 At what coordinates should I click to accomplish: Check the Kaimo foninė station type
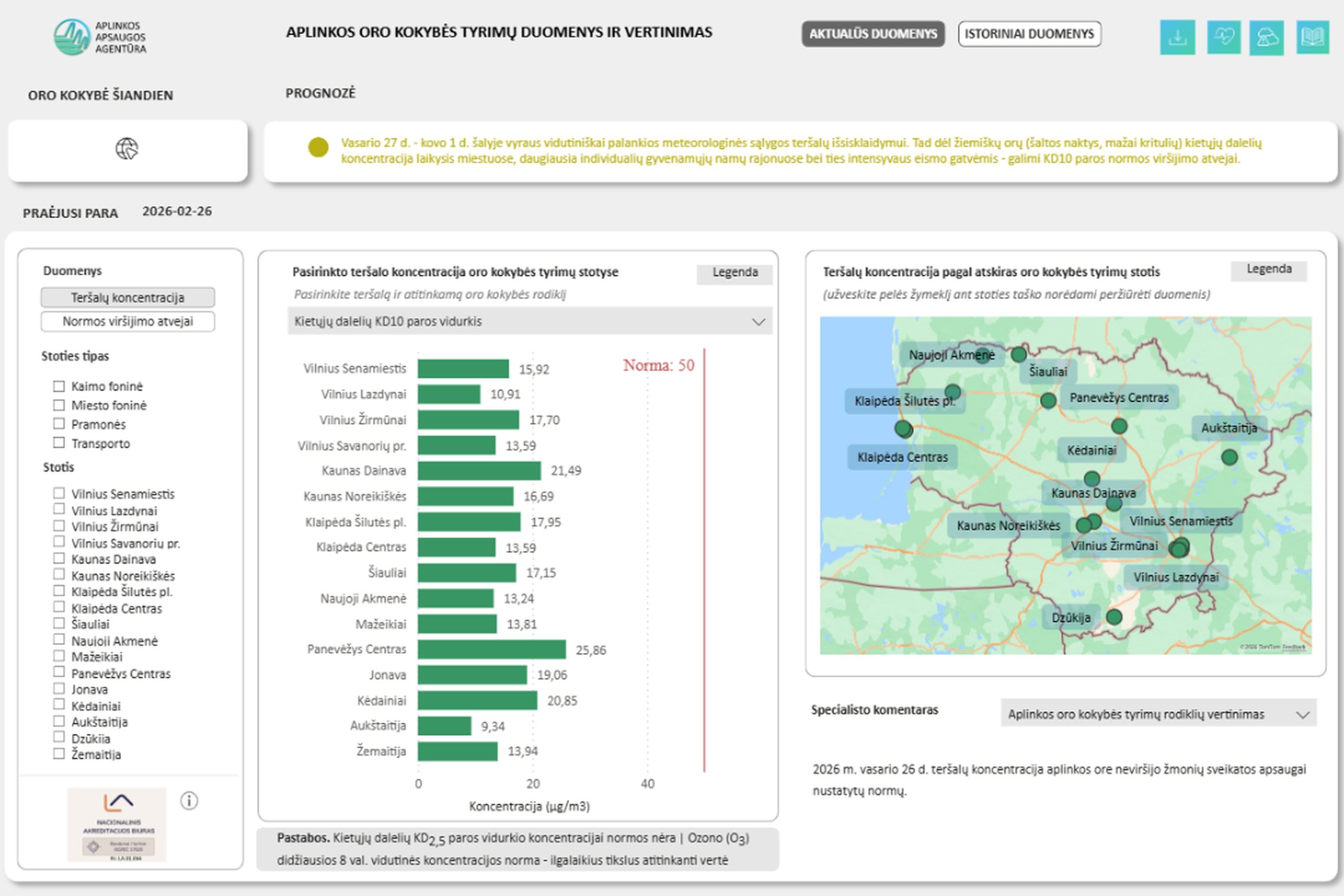[59, 386]
